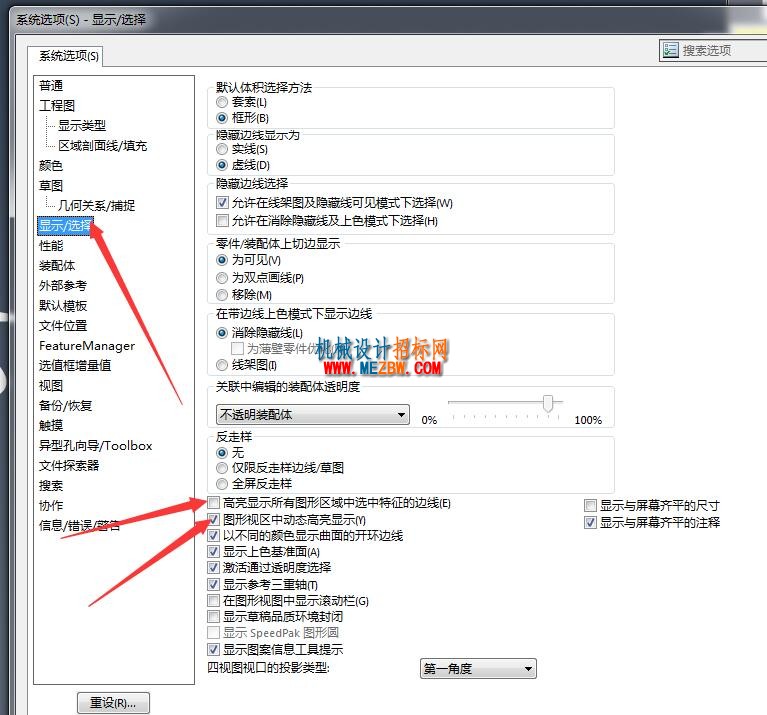Open the 备份/恢复 settings category

66,405
